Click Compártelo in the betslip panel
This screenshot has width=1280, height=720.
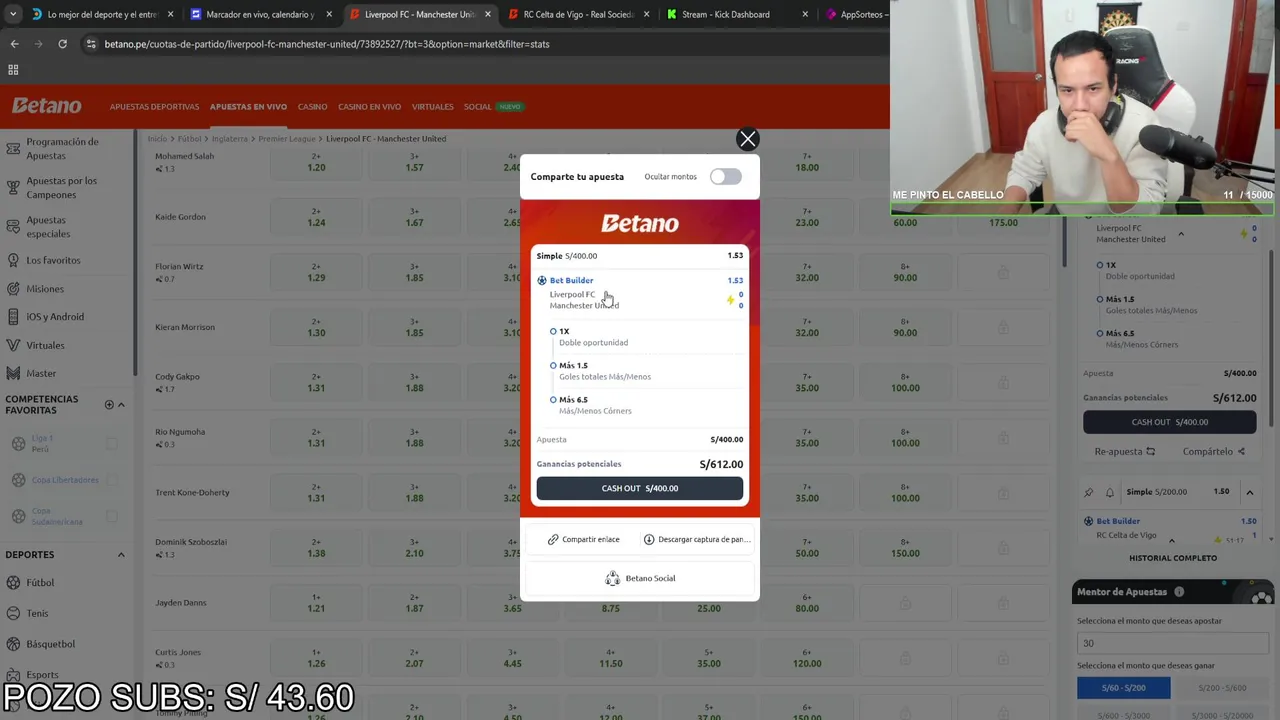[x=1213, y=451]
